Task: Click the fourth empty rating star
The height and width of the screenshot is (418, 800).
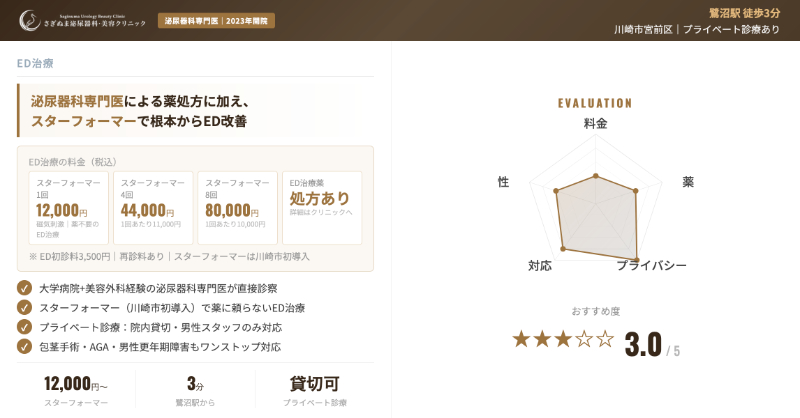Action: 584,339
